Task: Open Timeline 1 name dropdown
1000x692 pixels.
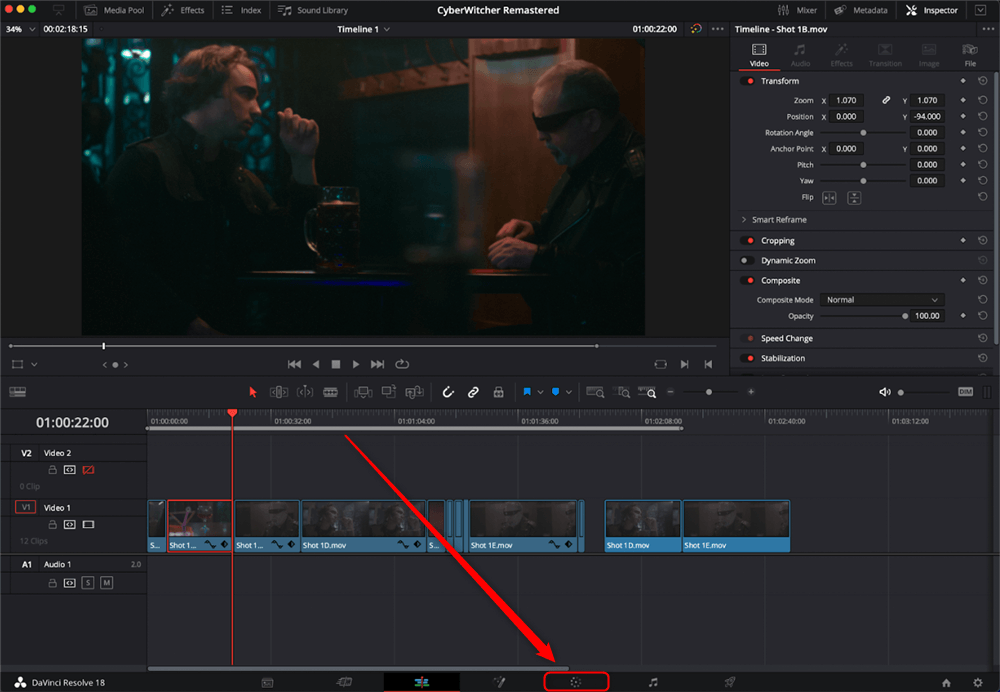Action: pyautogui.click(x=387, y=29)
